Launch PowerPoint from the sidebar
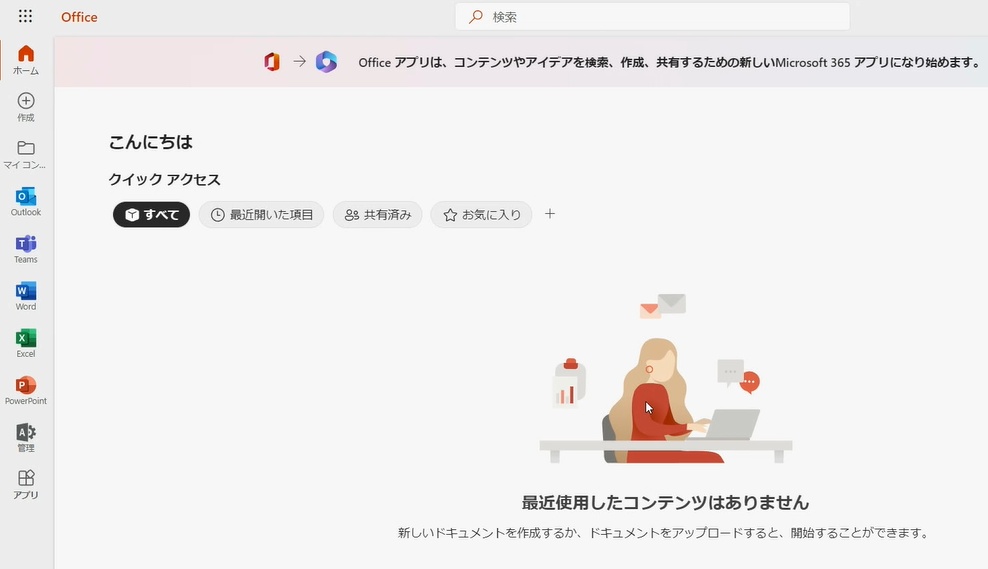Viewport: 988px width, 569px height. (x=26, y=391)
